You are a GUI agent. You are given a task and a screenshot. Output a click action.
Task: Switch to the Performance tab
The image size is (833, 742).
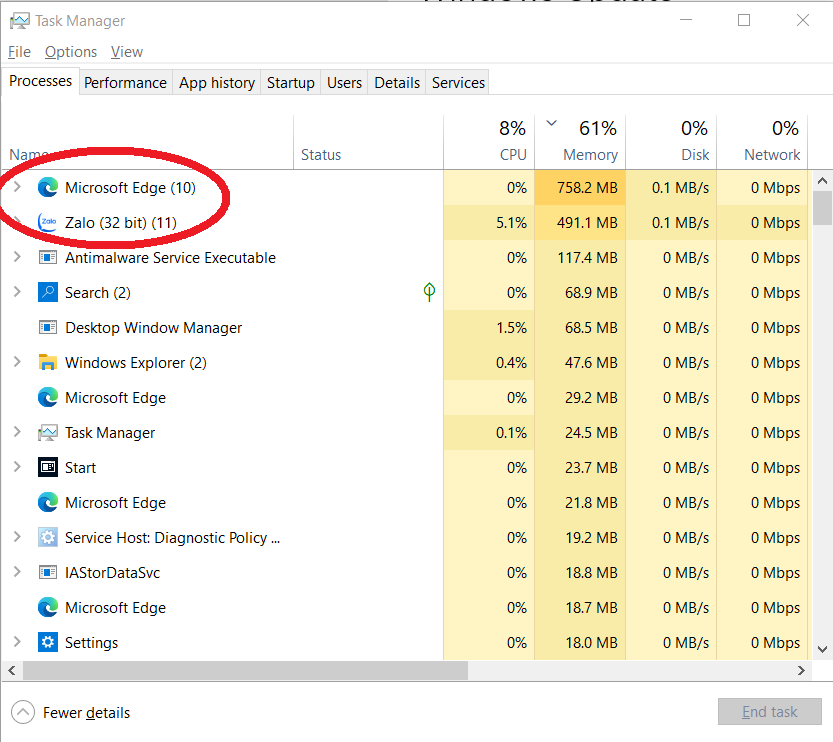125,83
